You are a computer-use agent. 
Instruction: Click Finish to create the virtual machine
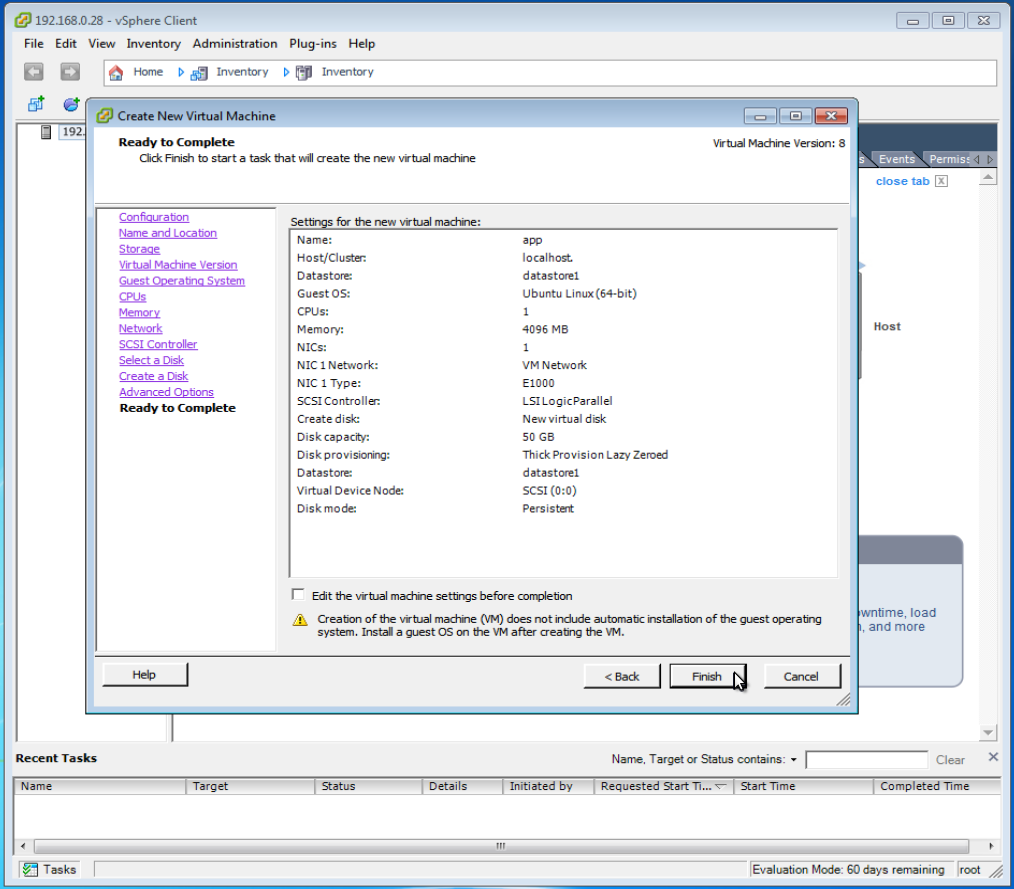pyautogui.click(x=707, y=676)
